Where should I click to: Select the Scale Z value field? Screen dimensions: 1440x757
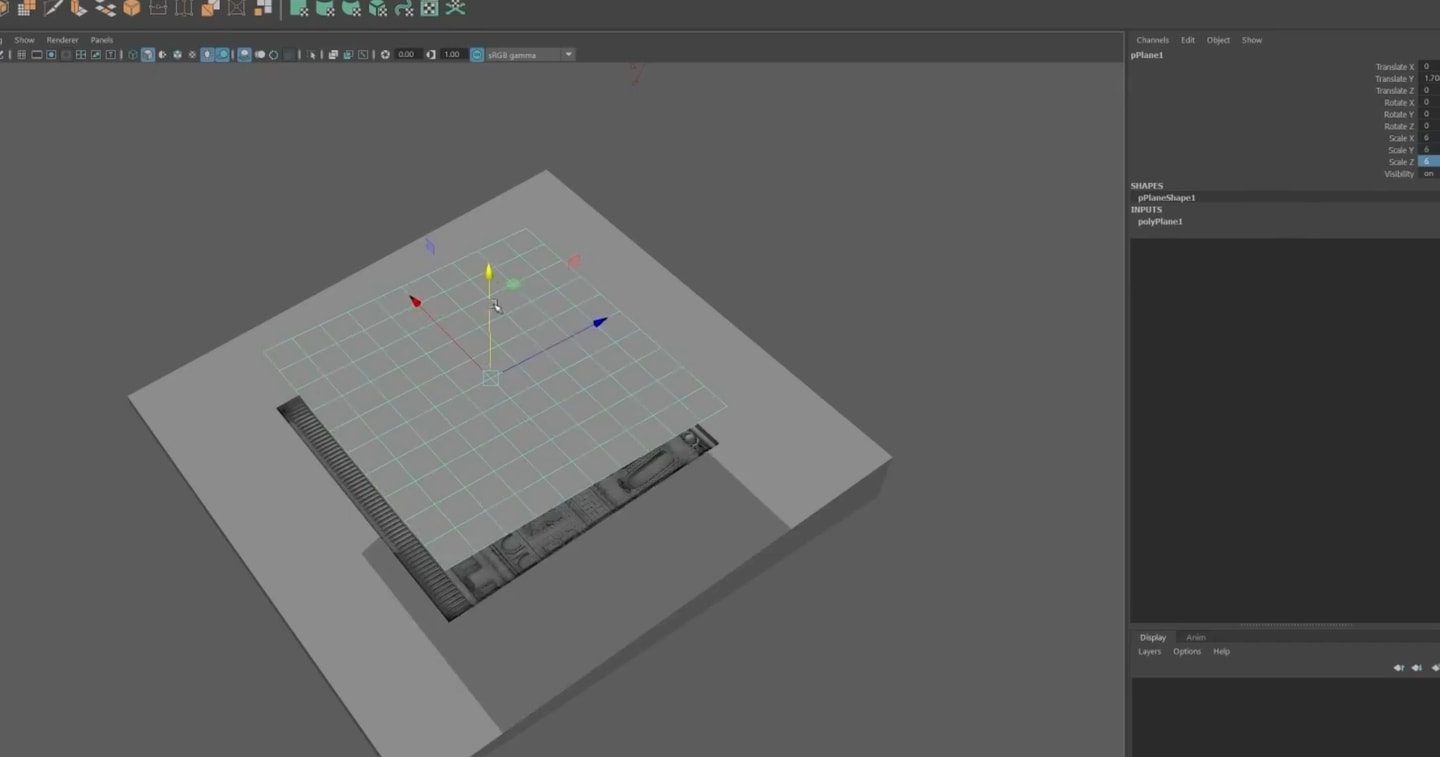(x=1429, y=162)
